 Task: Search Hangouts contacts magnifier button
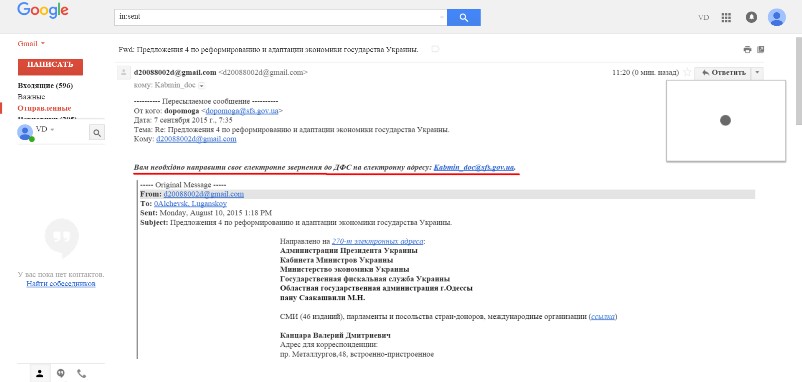(97, 133)
